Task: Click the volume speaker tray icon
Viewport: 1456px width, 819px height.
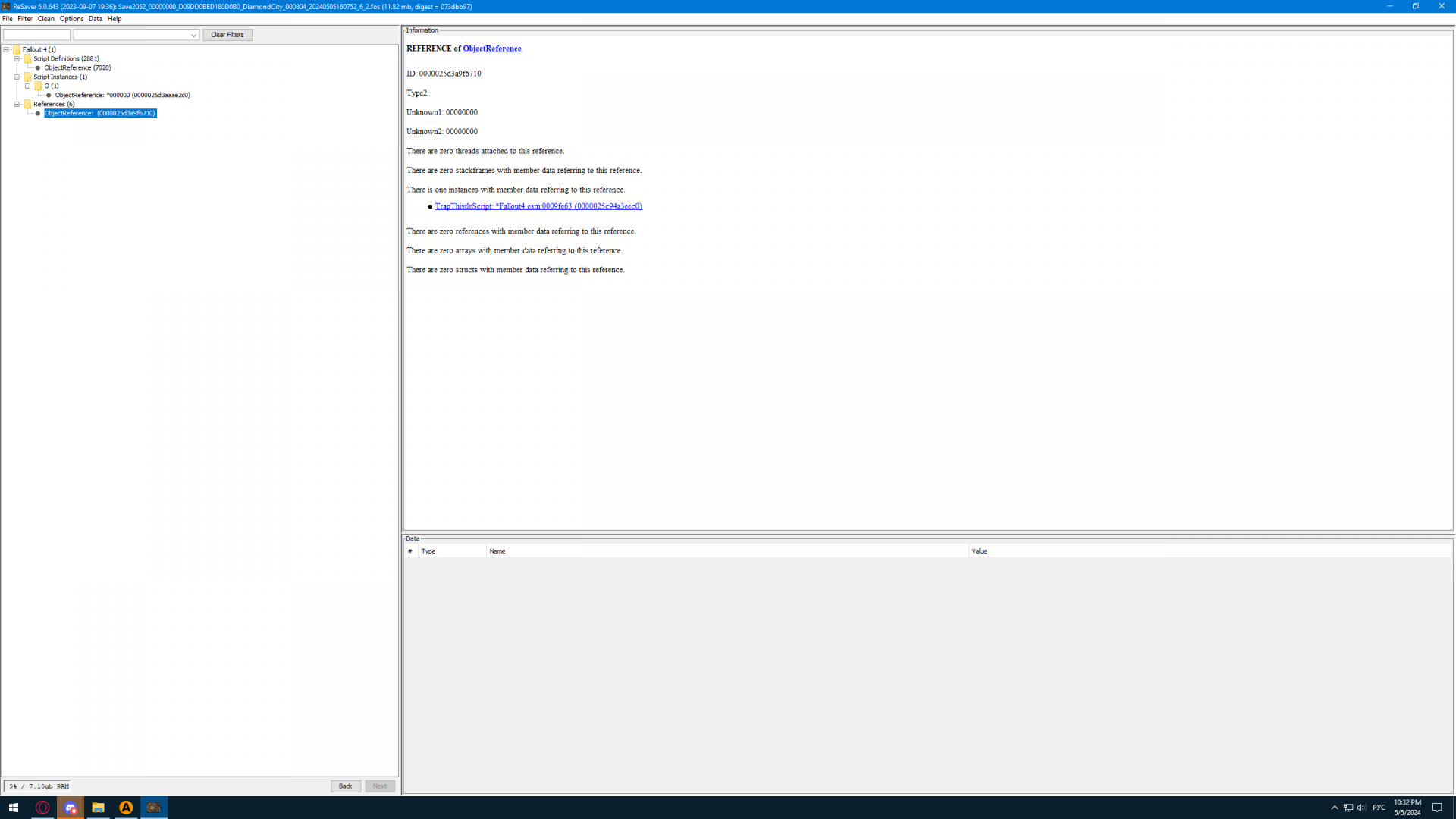Action: (1361, 808)
